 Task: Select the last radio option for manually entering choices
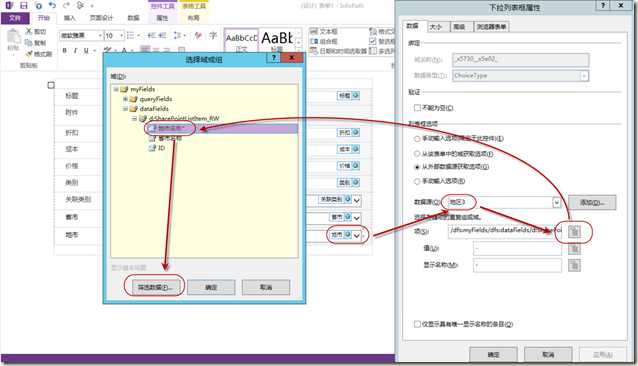(417, 181)
